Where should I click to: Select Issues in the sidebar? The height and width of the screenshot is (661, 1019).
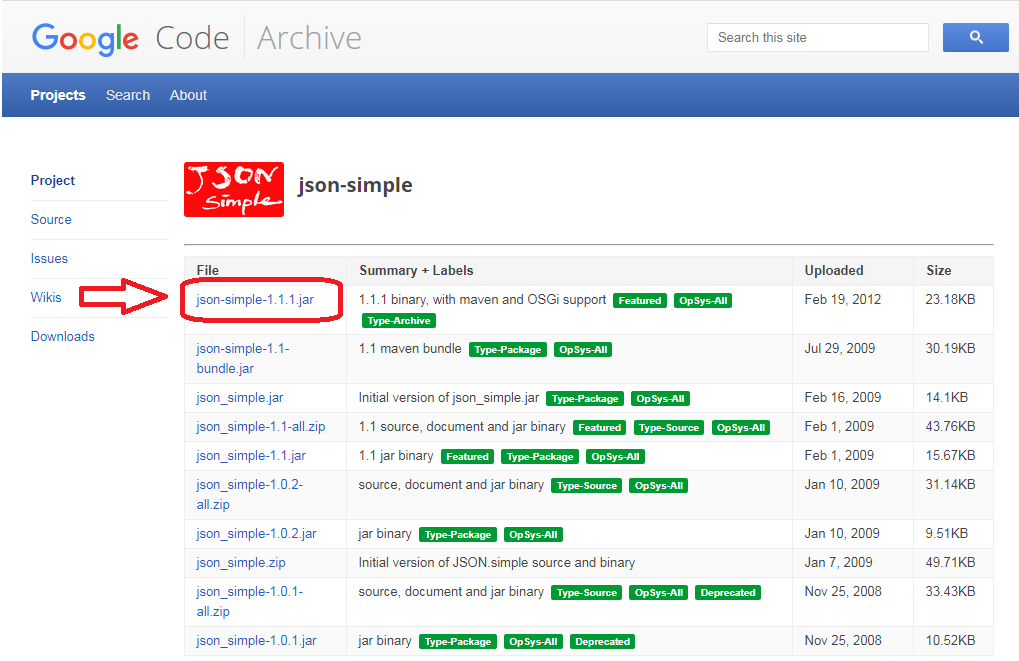pyautogui.click(x=49, y=258)
